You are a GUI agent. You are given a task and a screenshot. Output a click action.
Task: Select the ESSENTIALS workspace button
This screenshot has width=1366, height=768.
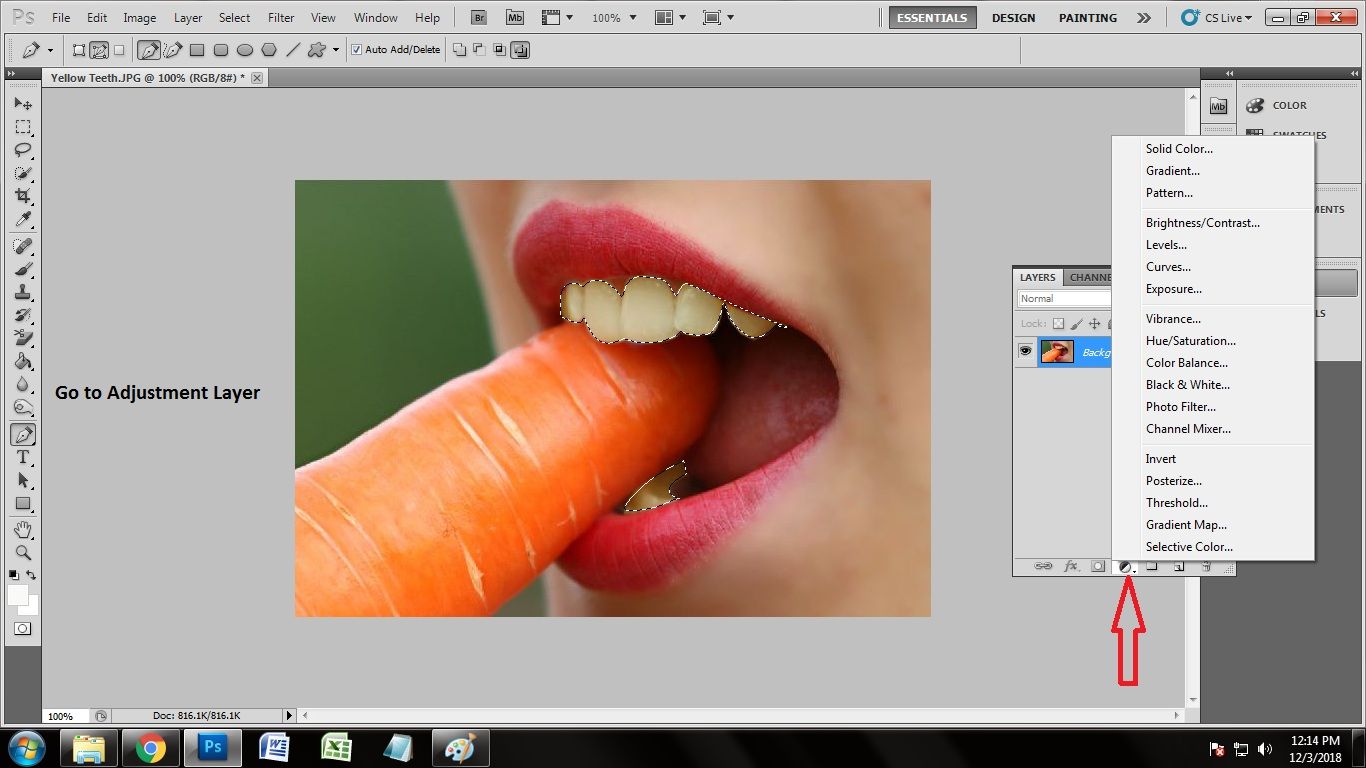pyautogui.click(x=932, y=18)
